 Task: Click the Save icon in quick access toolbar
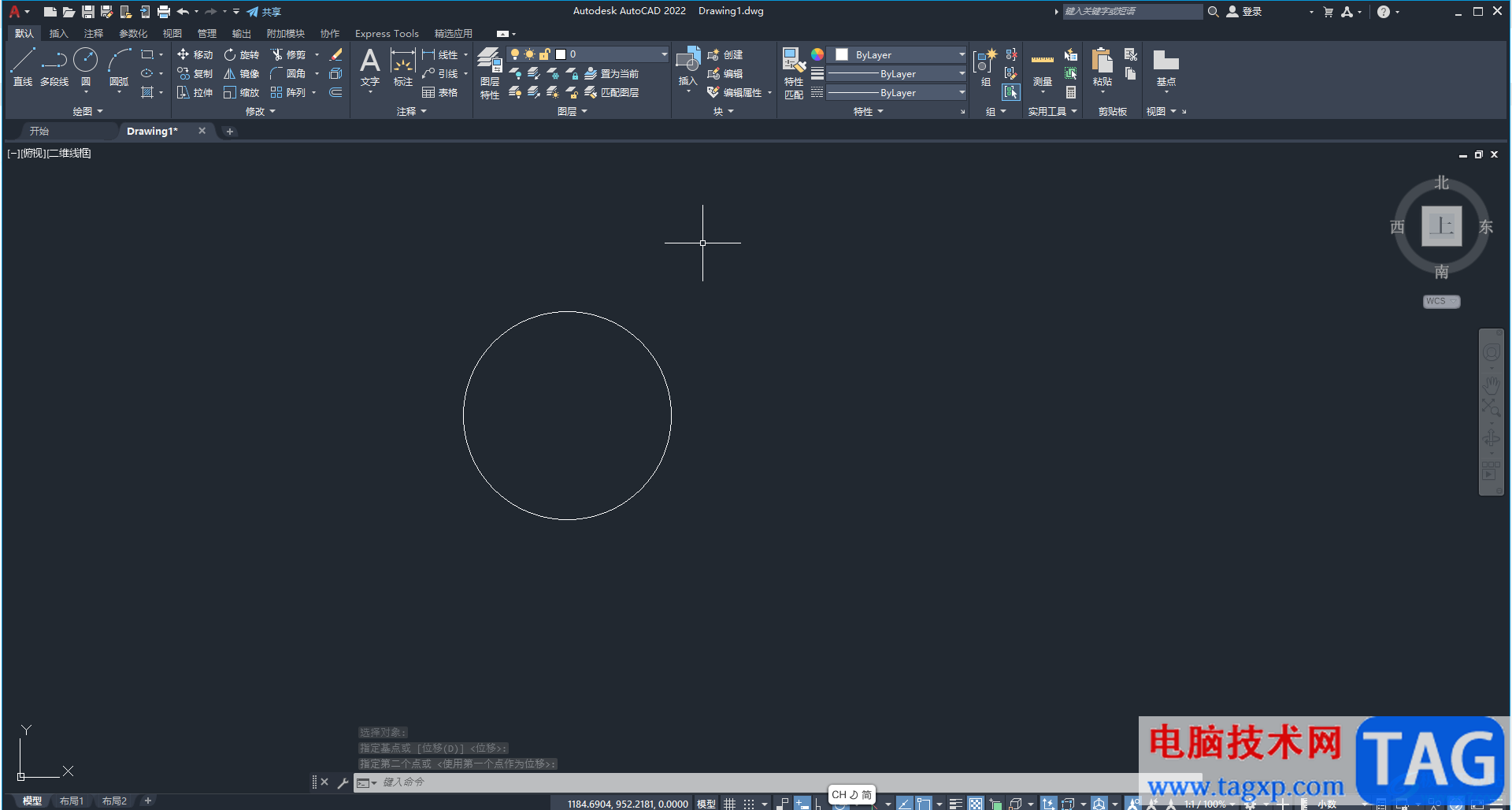[87, 12]
